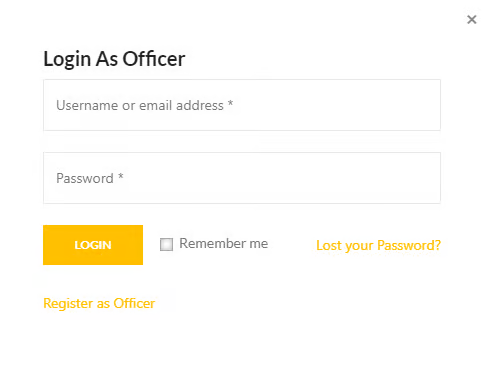Select the Login As Officer heading
The image size is (486, 366).
click(x=114, y=59)
